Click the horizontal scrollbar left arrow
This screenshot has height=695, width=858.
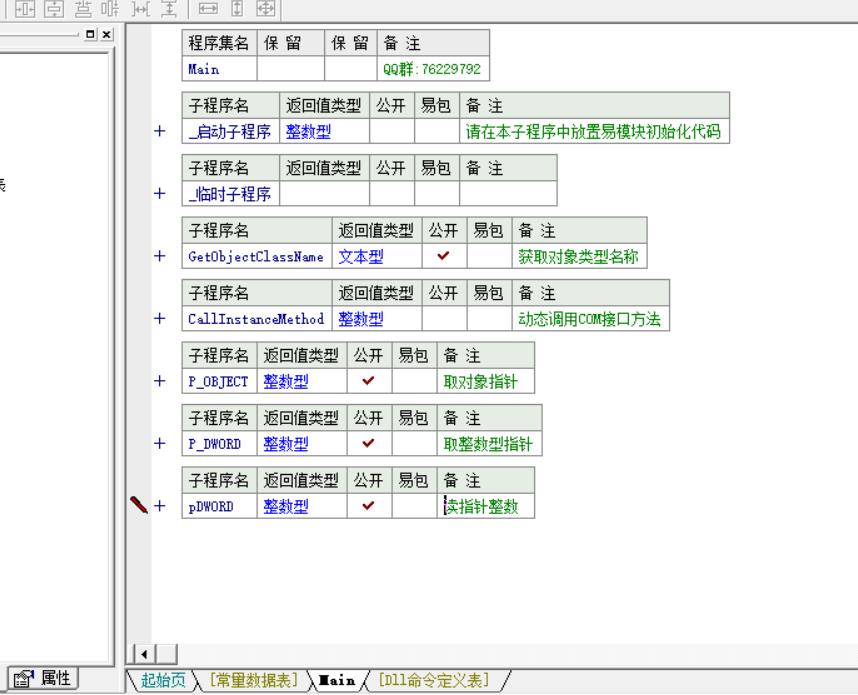click(144, 654)
